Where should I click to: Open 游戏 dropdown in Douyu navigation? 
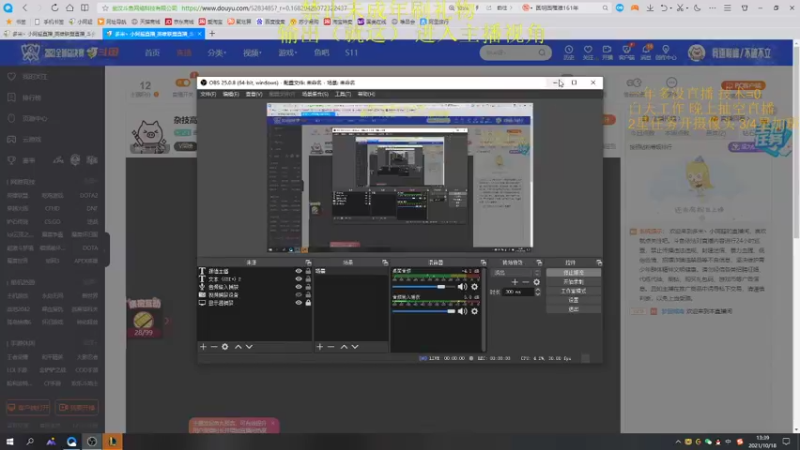coord(288,53)
